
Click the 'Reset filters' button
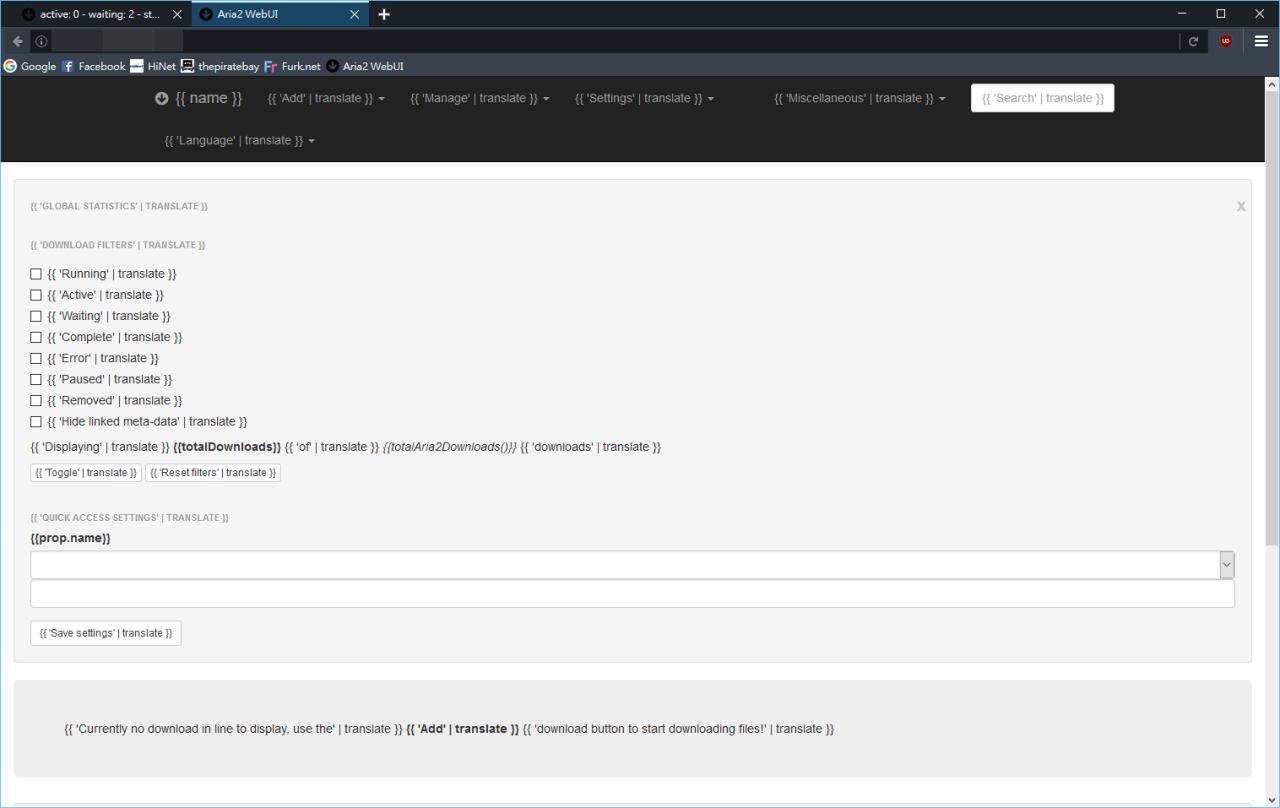(x=213, y=473)
